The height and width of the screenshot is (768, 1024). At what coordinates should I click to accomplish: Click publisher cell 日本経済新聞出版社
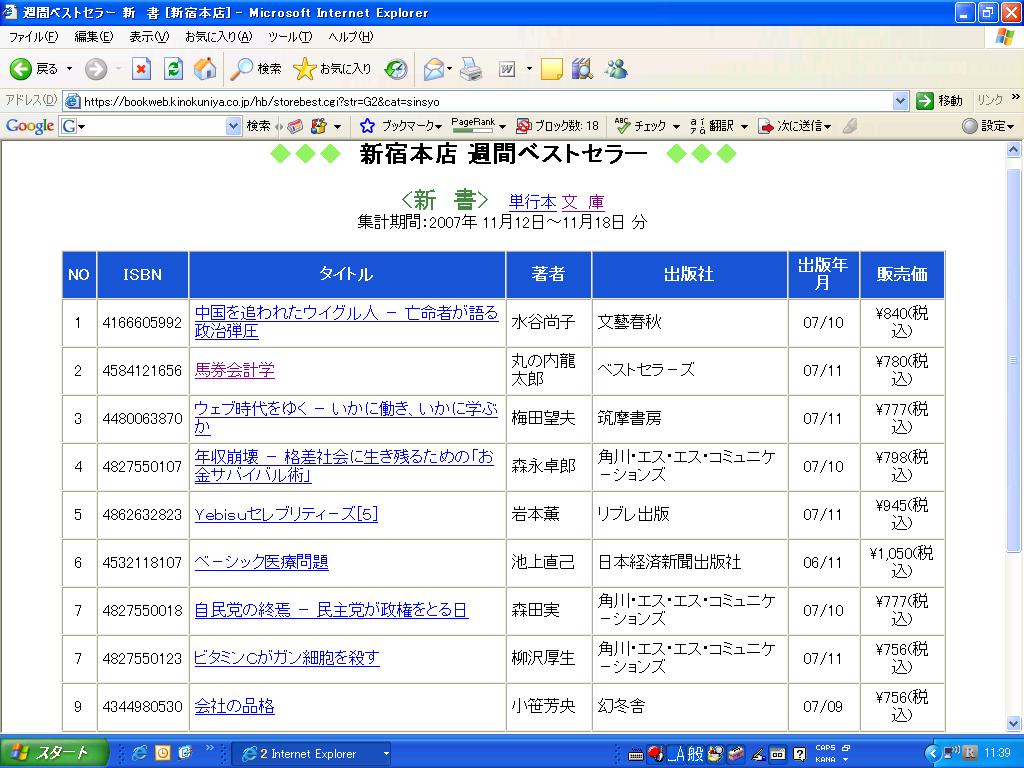pyautogui.click(x=689, y=562)
